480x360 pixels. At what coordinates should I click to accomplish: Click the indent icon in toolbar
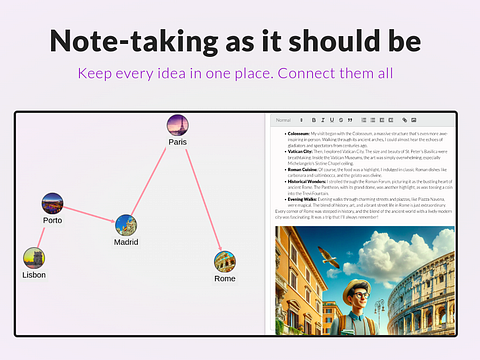click(x=391, y=120)
